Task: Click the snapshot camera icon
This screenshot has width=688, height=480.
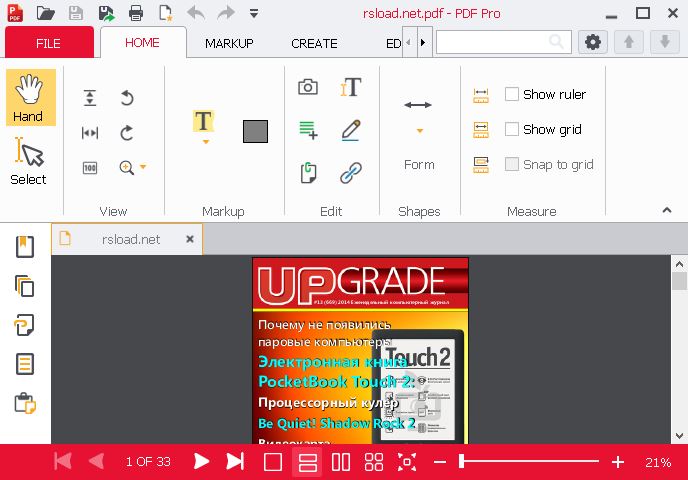Action: pos(308,87)
